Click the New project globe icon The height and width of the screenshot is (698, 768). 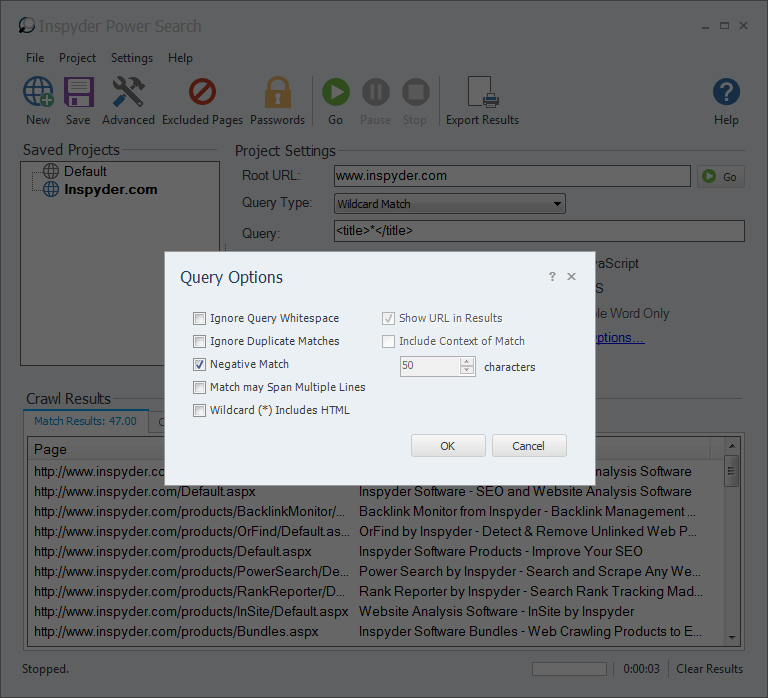(x=38, y=92)
